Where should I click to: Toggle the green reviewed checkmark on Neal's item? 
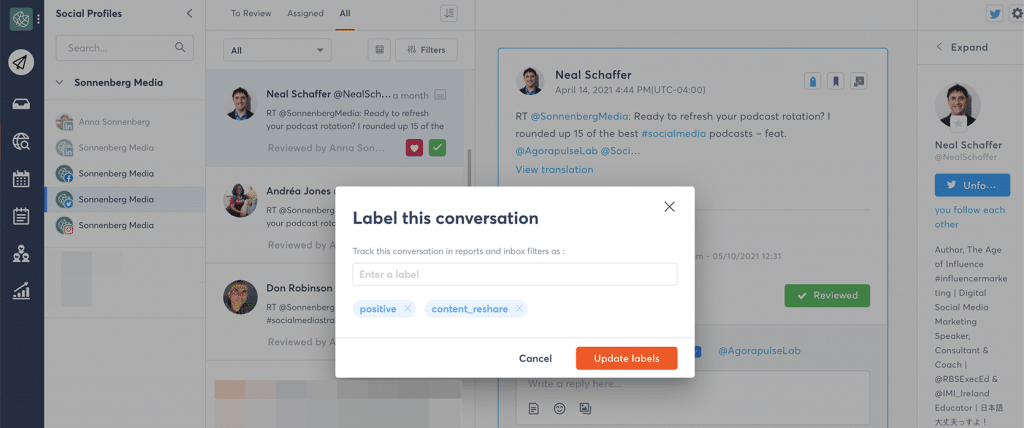point(438,148)
